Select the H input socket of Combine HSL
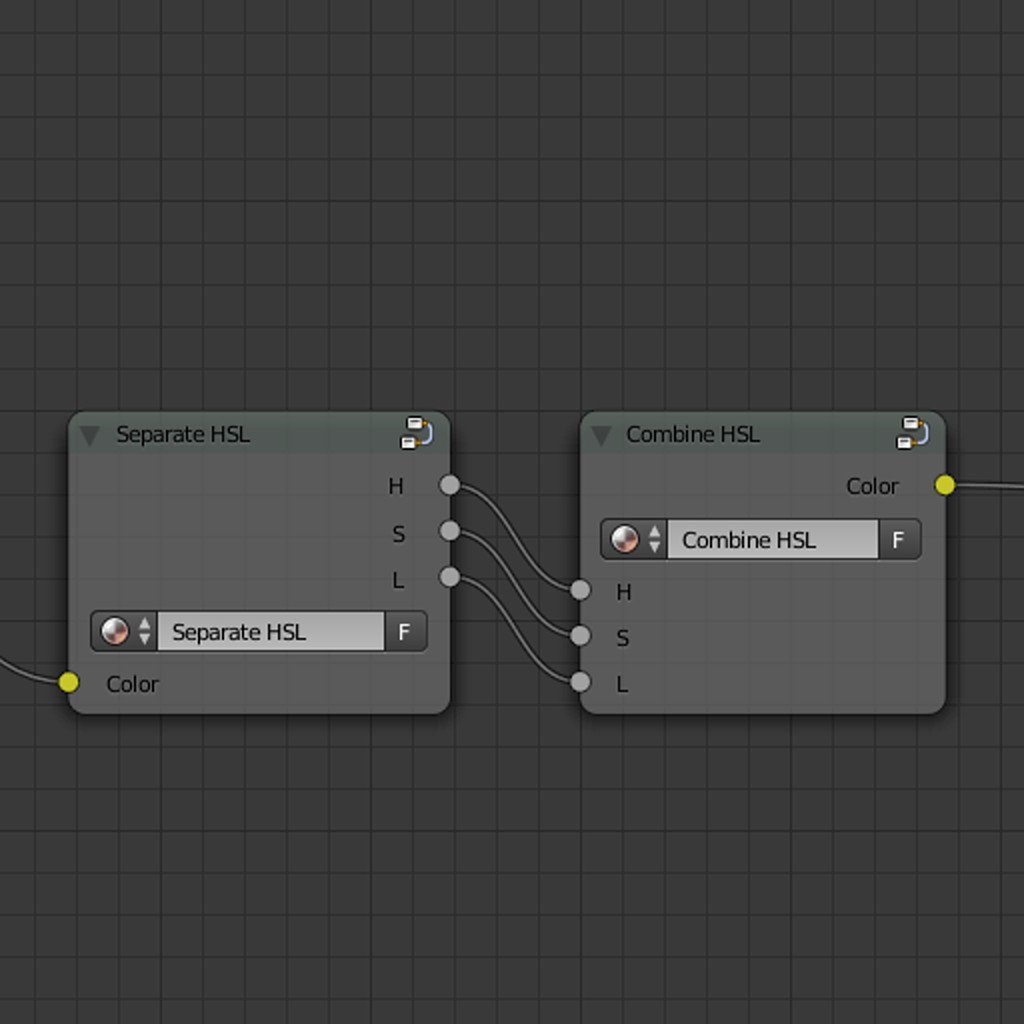The image size is (1024, 1024). [x=580, y=588]
